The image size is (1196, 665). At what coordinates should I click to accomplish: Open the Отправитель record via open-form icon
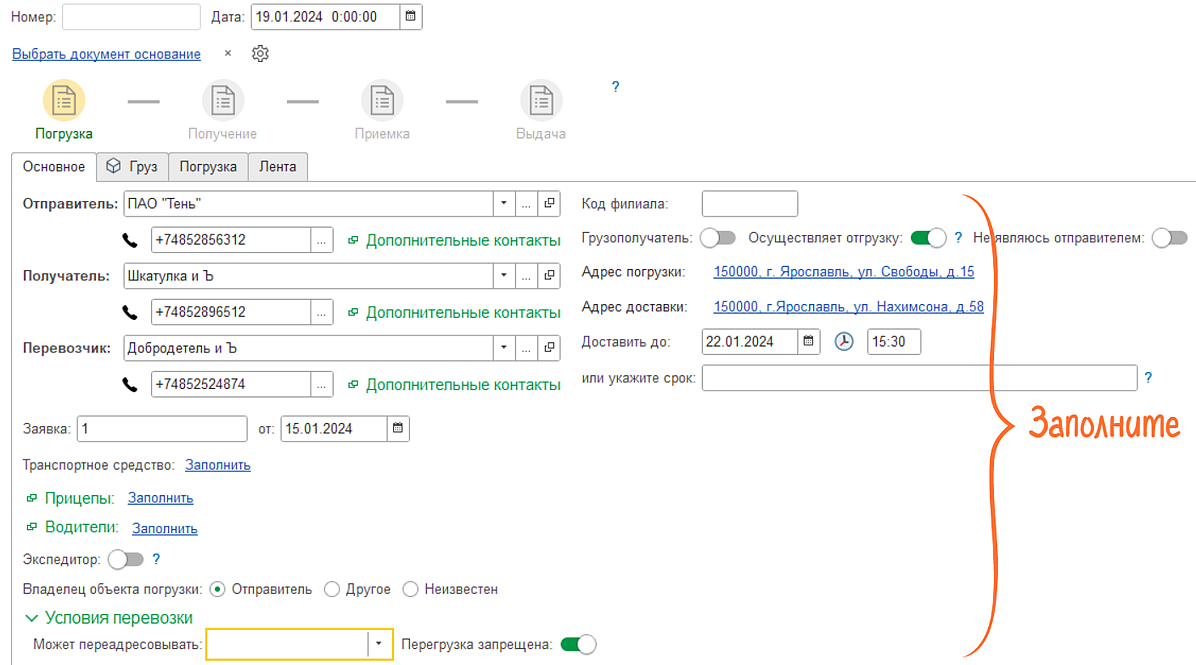pyautogui.click(x=549, y=204)
